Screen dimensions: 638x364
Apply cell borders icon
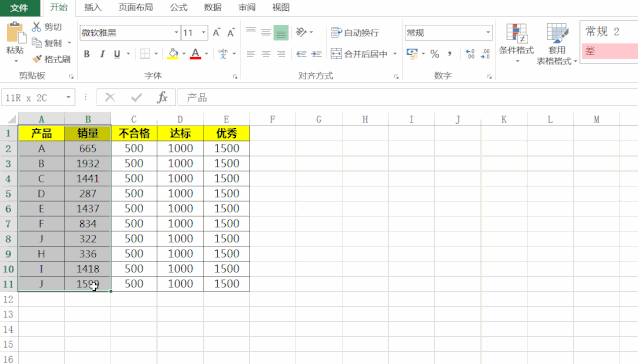145,54
